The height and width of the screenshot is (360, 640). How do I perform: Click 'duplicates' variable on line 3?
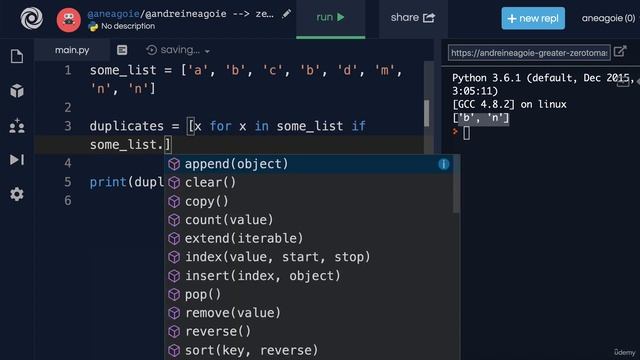pos(127,126)
